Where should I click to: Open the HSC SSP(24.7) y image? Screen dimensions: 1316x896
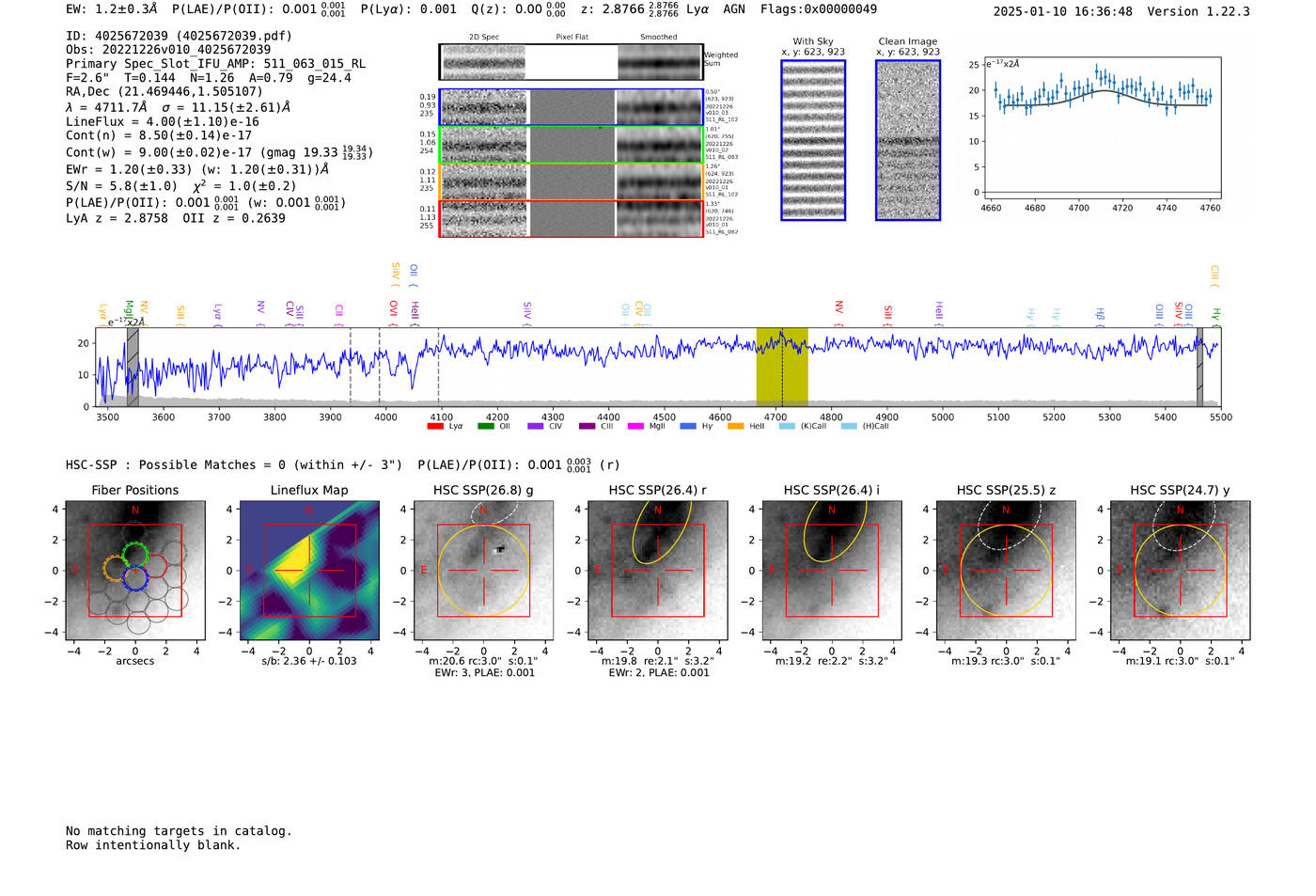[x=1181, y=570]
